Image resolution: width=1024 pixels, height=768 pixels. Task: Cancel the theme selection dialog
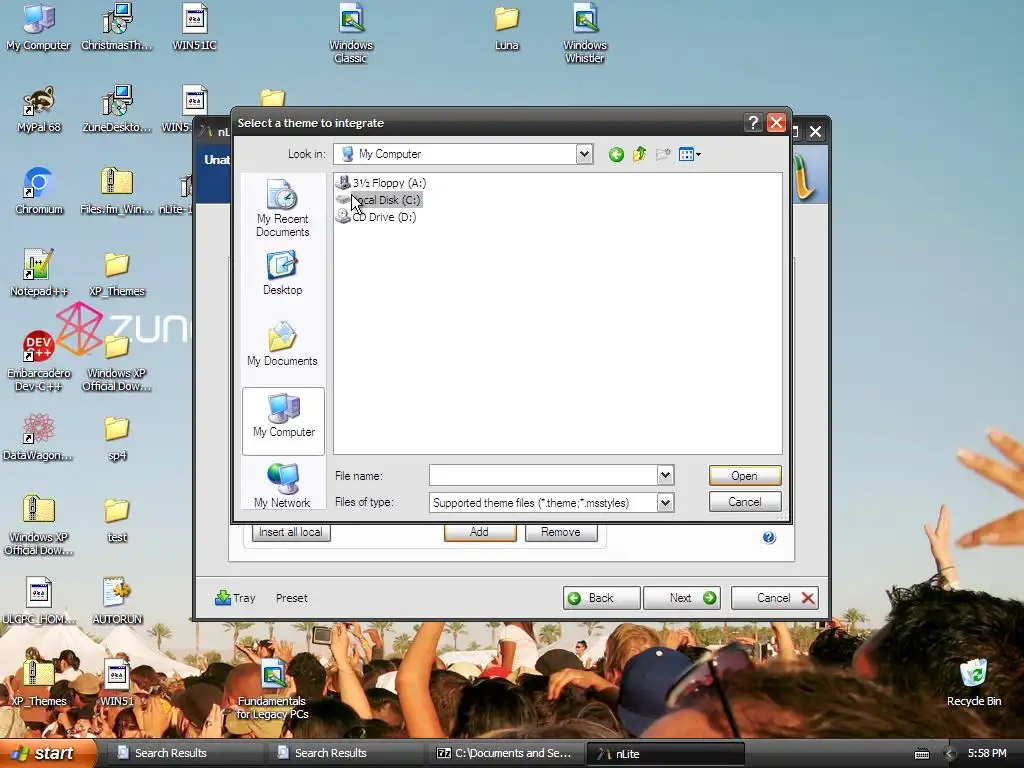(744, 502)
